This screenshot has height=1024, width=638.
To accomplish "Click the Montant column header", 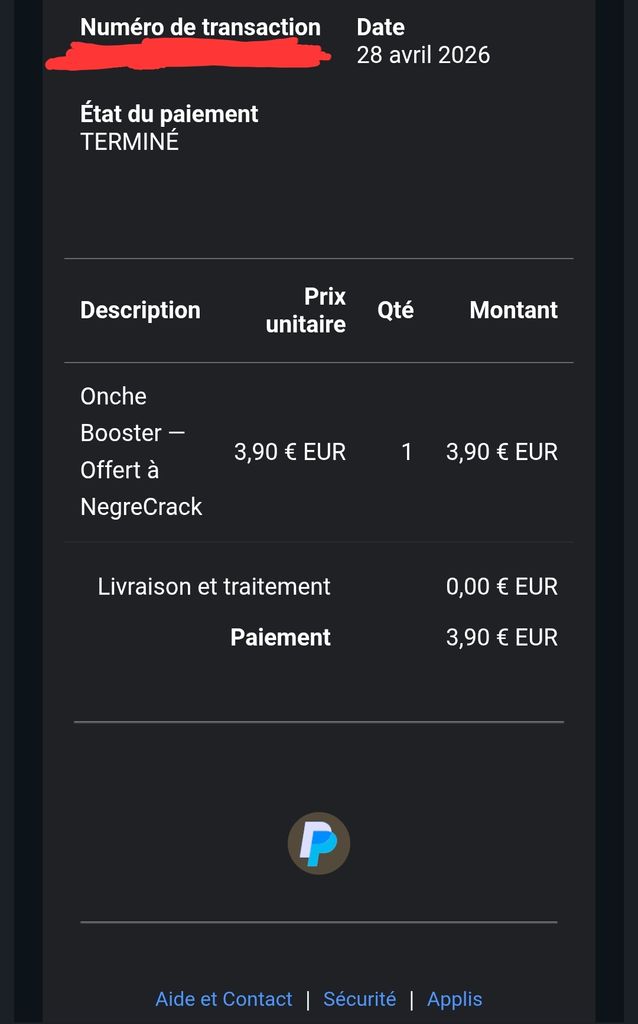I will tap(513, 310).
